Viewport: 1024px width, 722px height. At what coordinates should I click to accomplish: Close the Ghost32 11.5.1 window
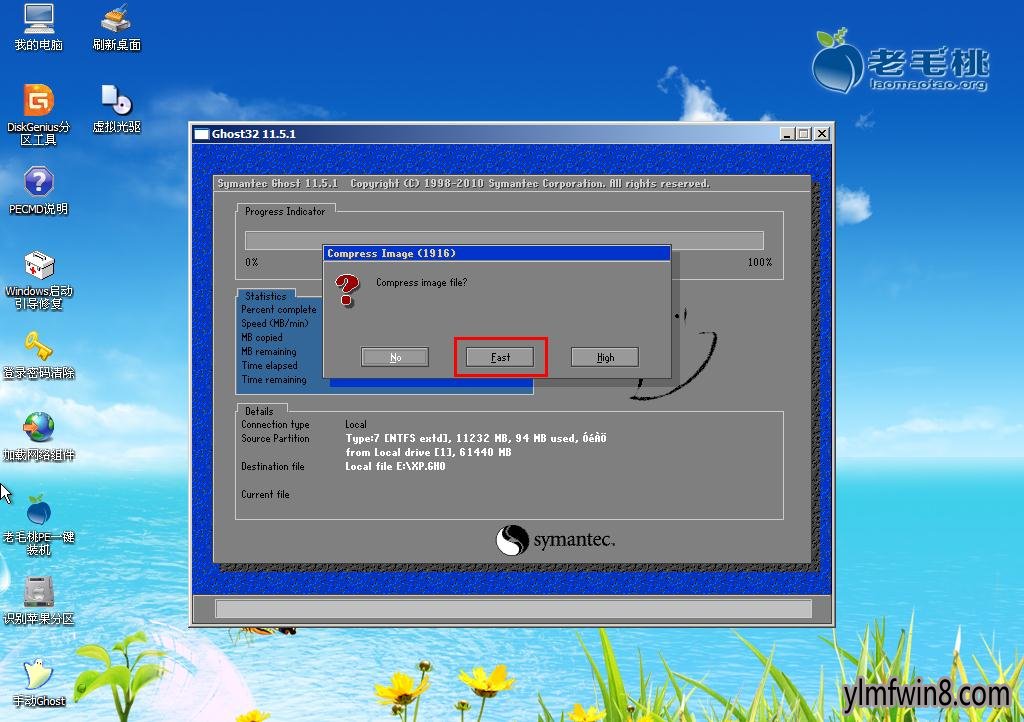click(x=822, y=134)
